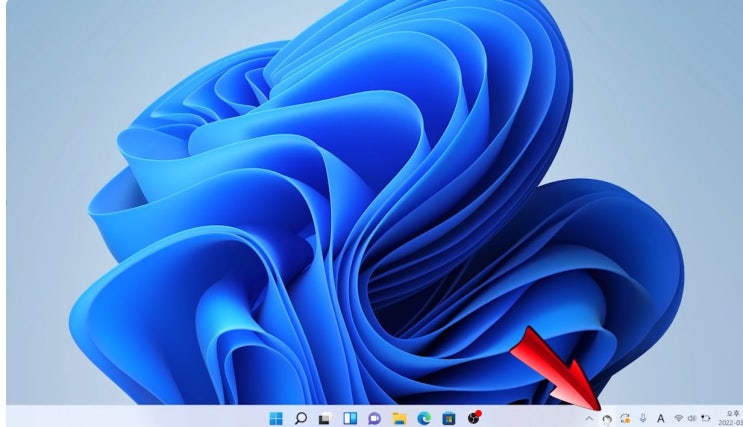The height and width of the screenshot is (427, 743).
Task: Expand hidden system tray icons chevron
Action: point(589,418)
